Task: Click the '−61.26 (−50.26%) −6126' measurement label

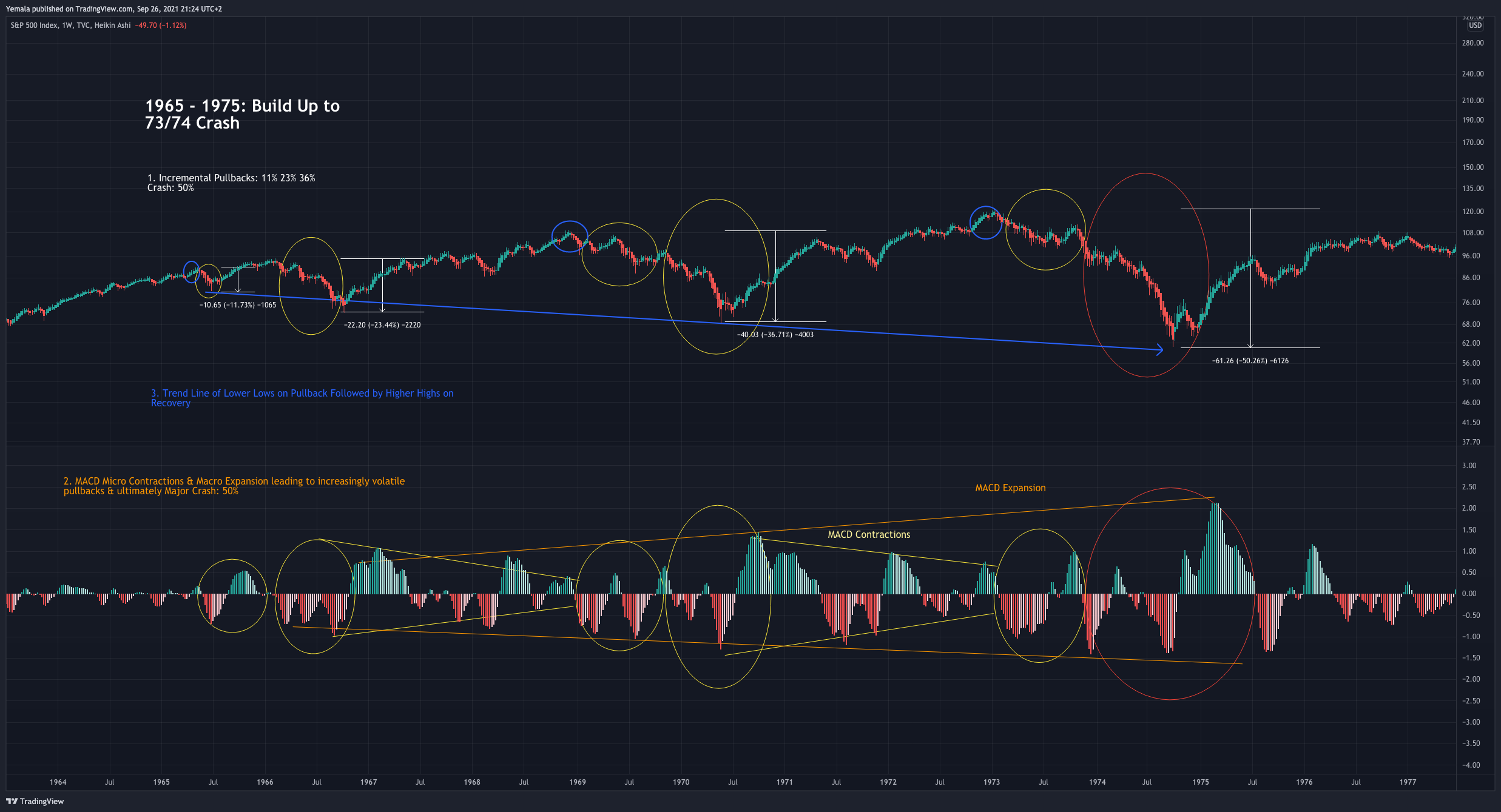Action: tap(1250, 361)
